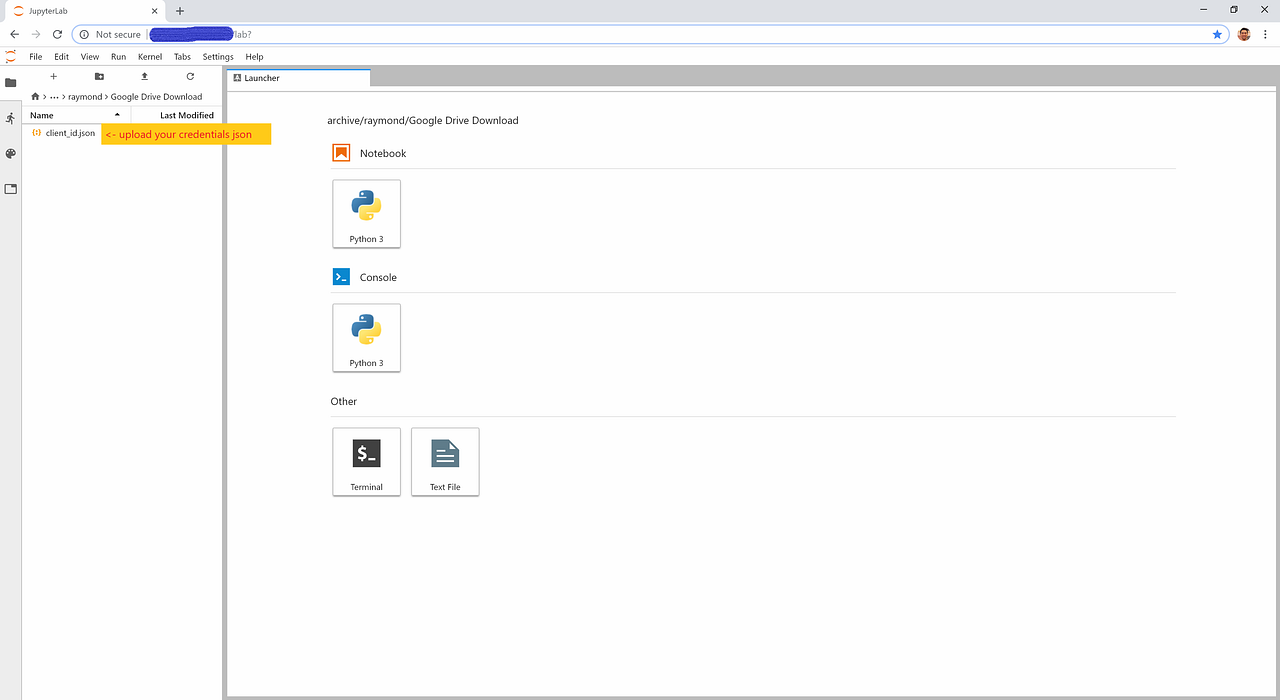
Task: Create a new Text File from the launcher
Action: [x=444, y=461]
